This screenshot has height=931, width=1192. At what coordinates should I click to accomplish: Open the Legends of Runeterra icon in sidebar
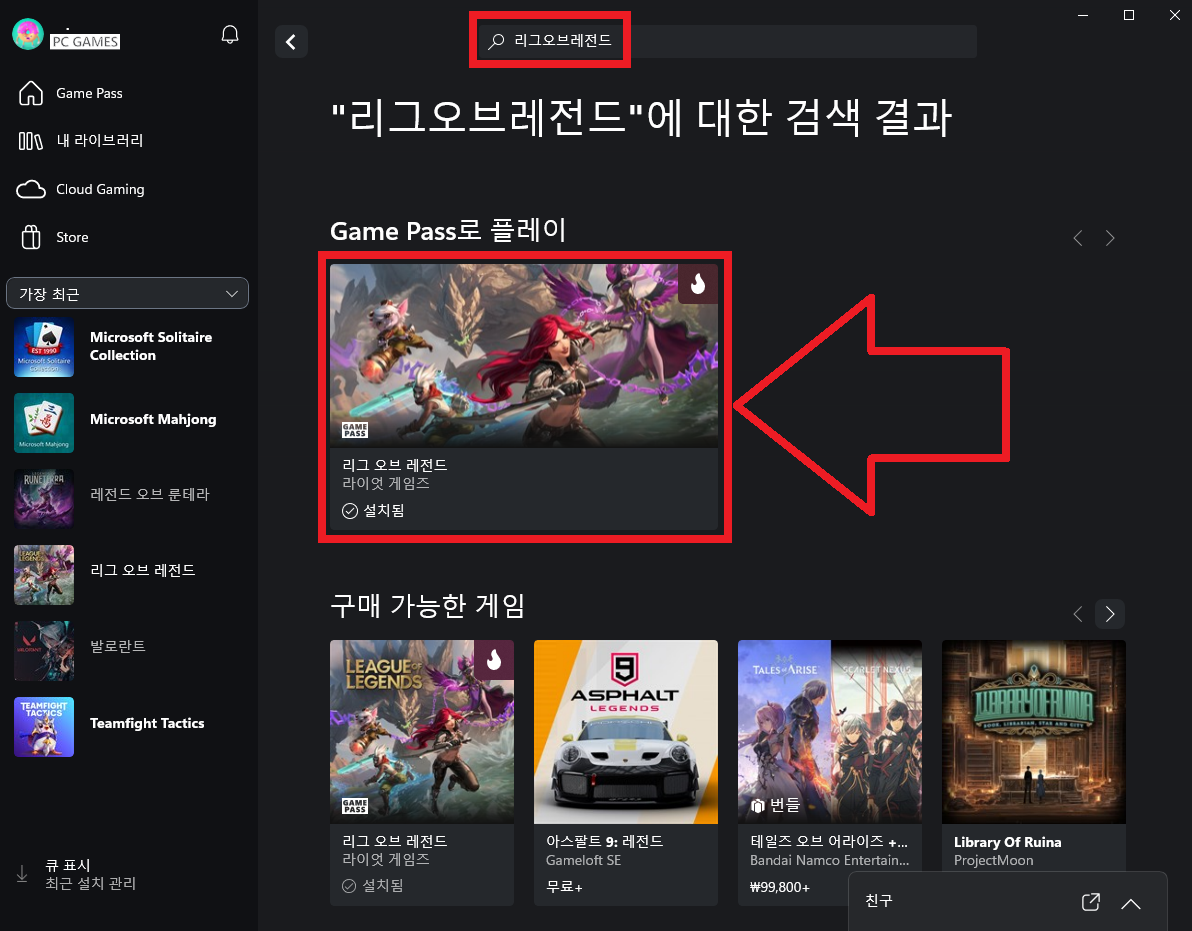click(44, 499)
